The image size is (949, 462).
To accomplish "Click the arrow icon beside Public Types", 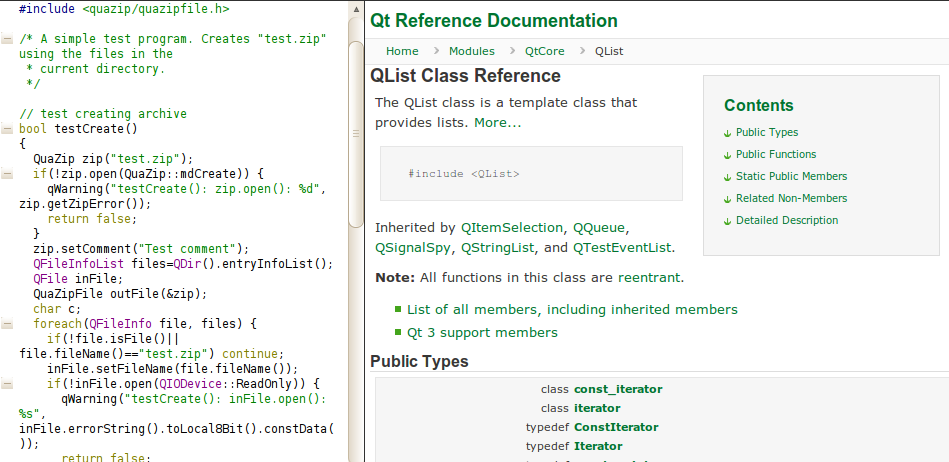I will 727,133.
